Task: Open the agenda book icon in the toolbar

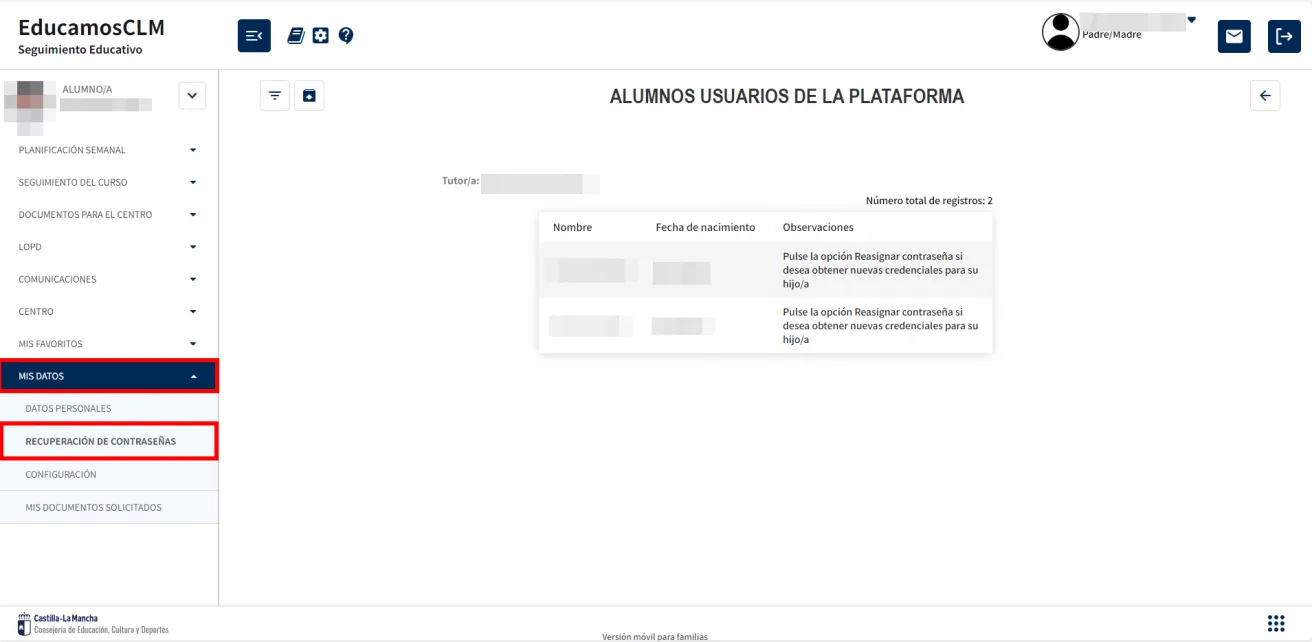Action: [x=295, y=34]
